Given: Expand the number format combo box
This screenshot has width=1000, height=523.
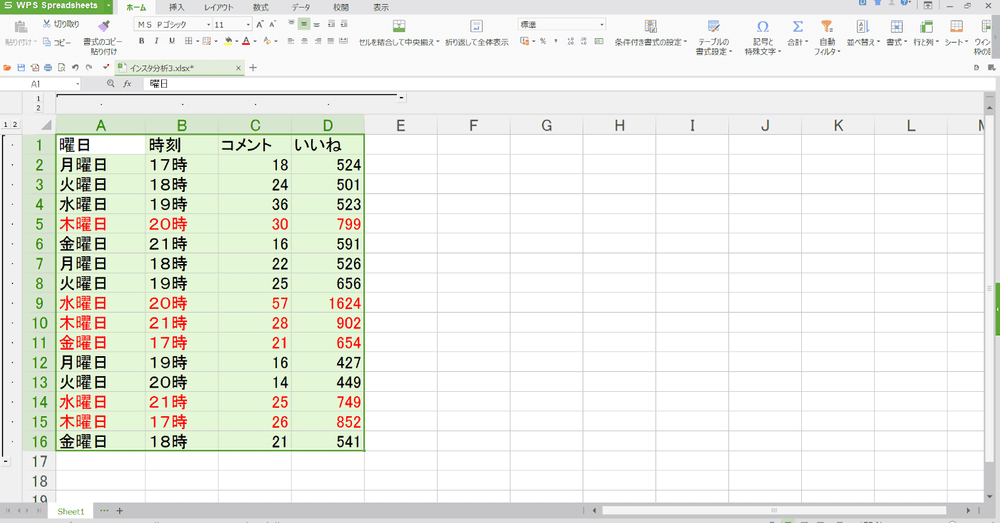Looking at the screenshot, I should point(601,24).
